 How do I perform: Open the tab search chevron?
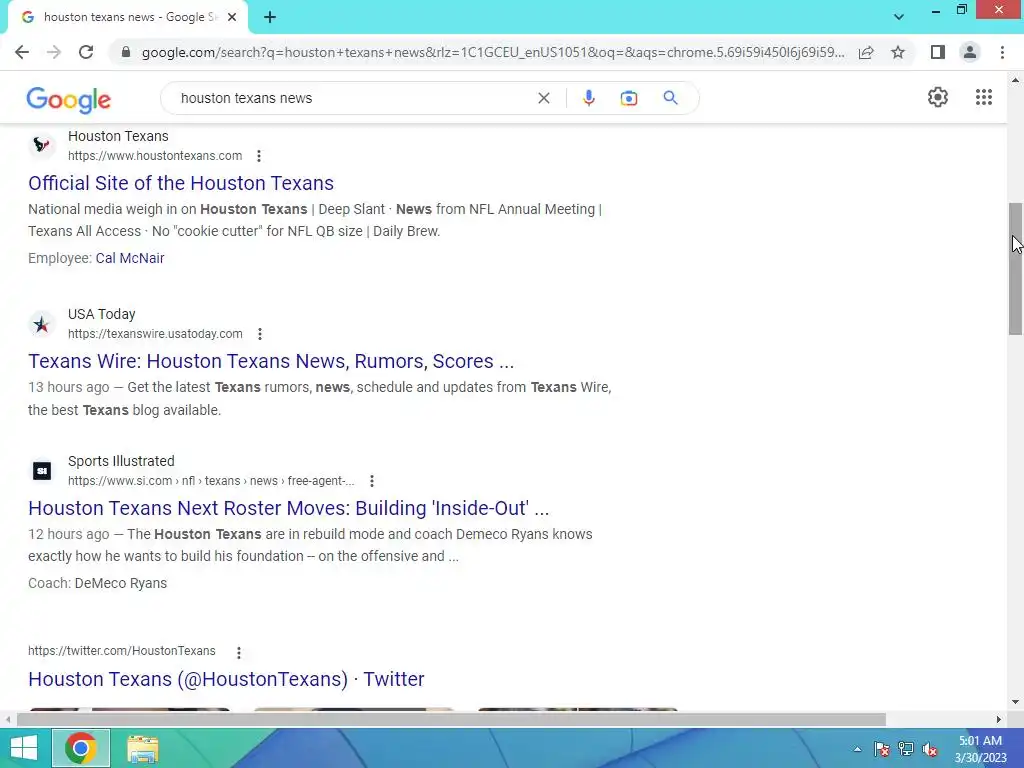899,17
